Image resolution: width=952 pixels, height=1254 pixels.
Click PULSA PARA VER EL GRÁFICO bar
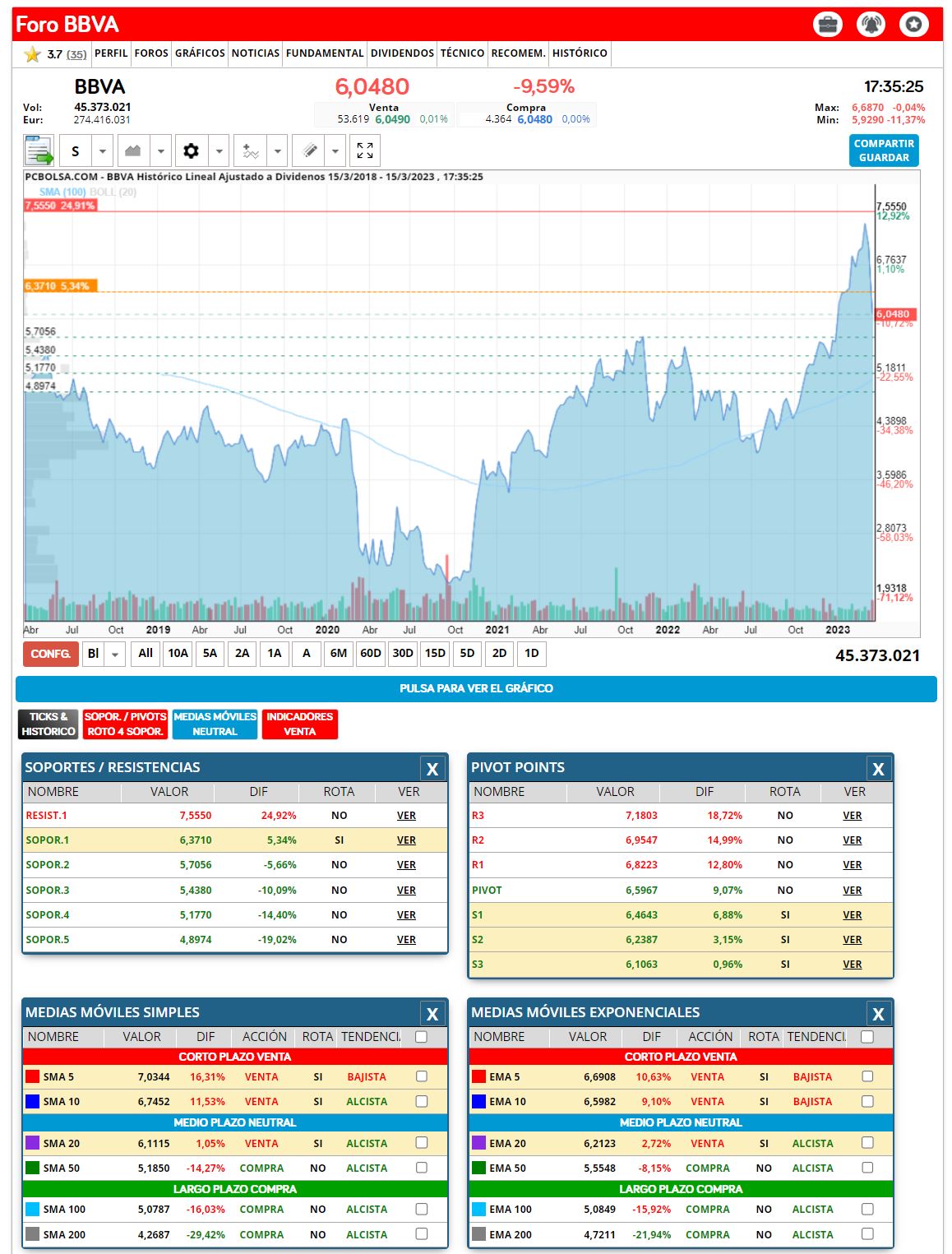476,688
